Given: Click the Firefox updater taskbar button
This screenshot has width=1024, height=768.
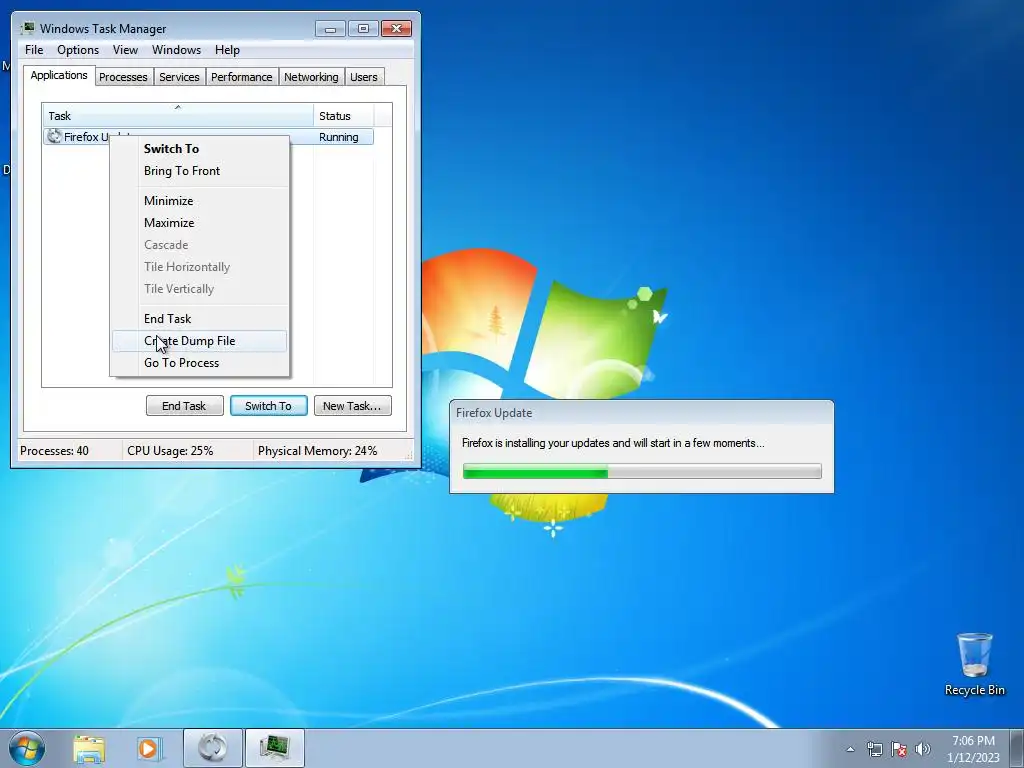Looking at the screenshot, I should 213,748.
